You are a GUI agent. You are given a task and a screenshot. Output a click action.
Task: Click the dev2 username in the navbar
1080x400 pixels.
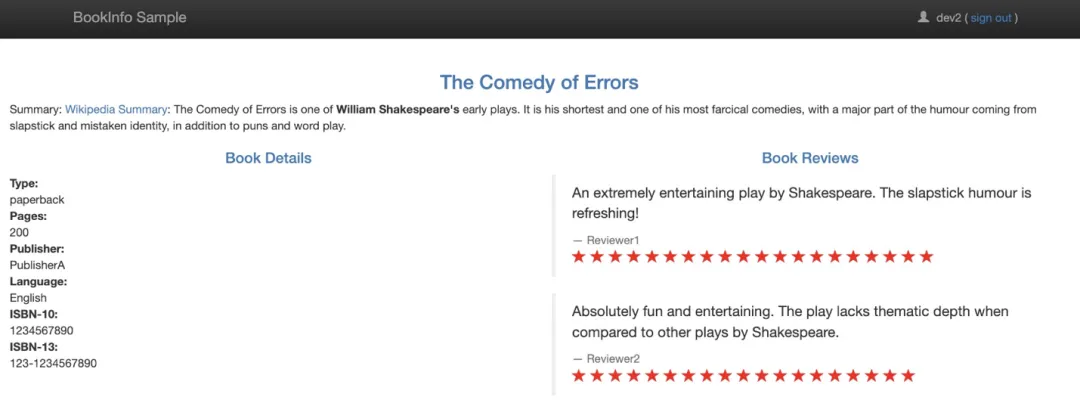click(948, 18)
